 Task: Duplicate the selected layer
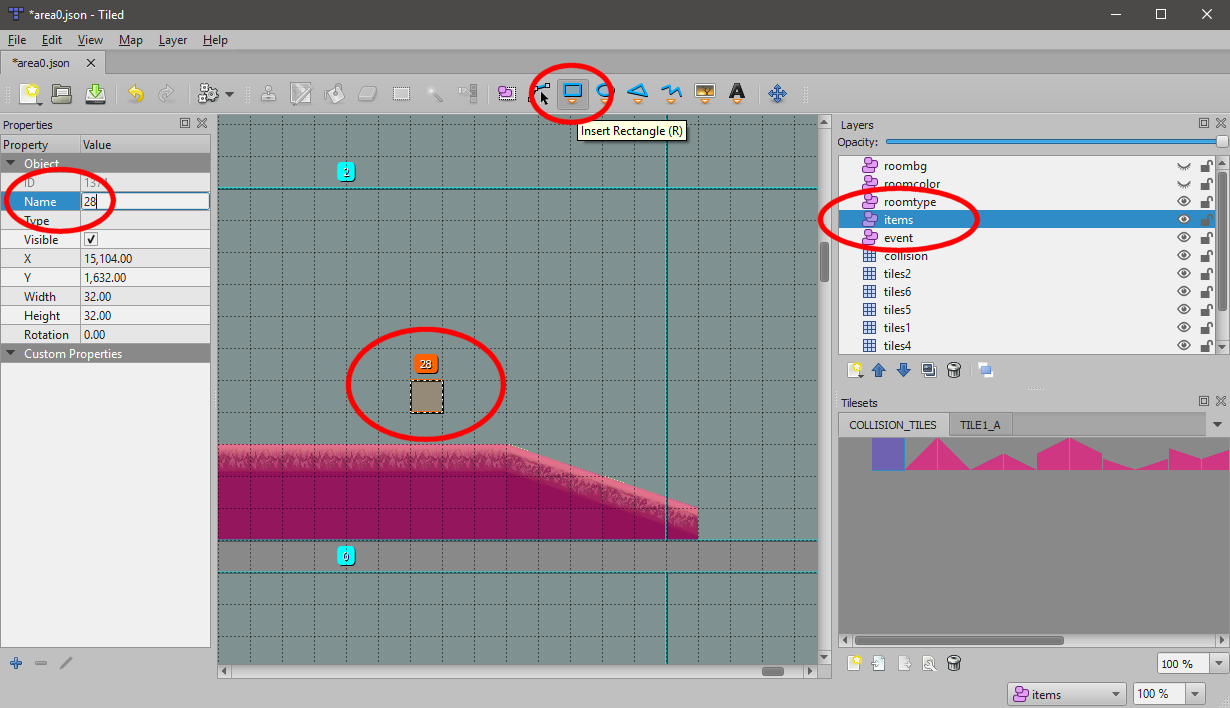point(929,370)
